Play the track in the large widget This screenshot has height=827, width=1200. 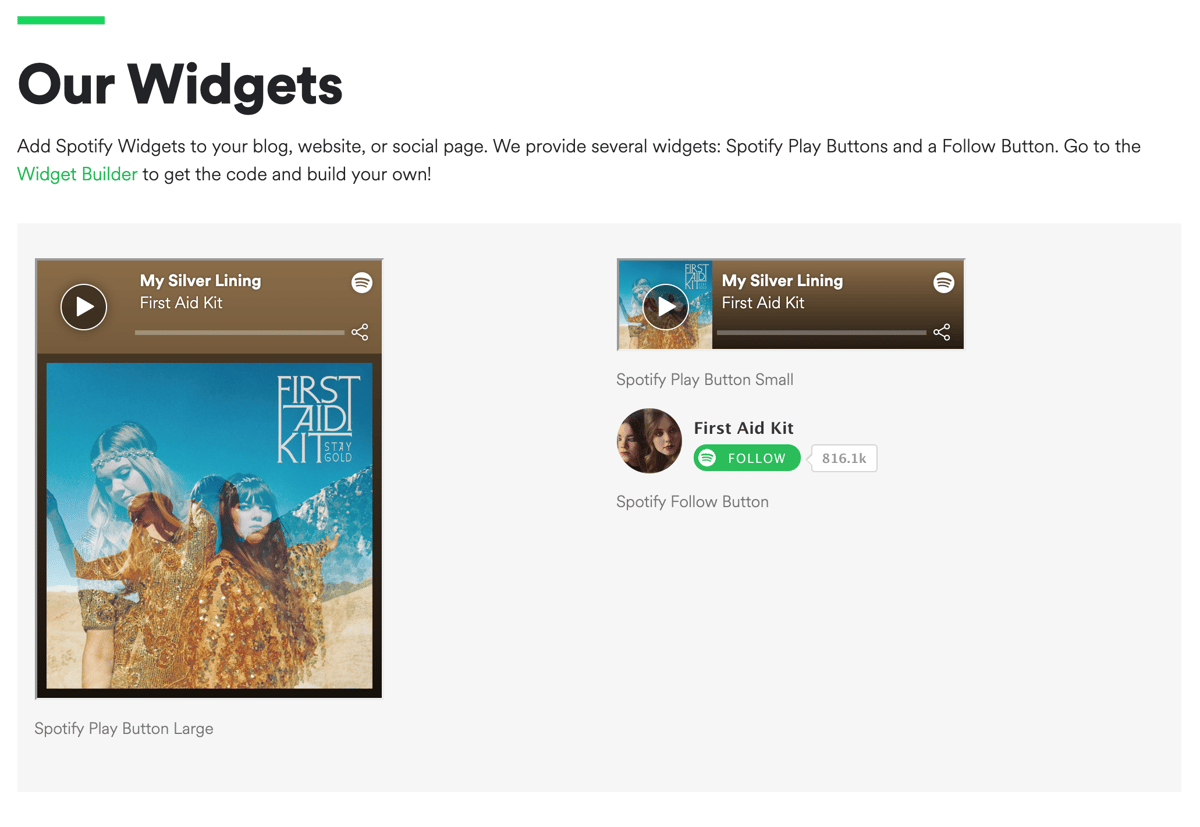[84, 307]
